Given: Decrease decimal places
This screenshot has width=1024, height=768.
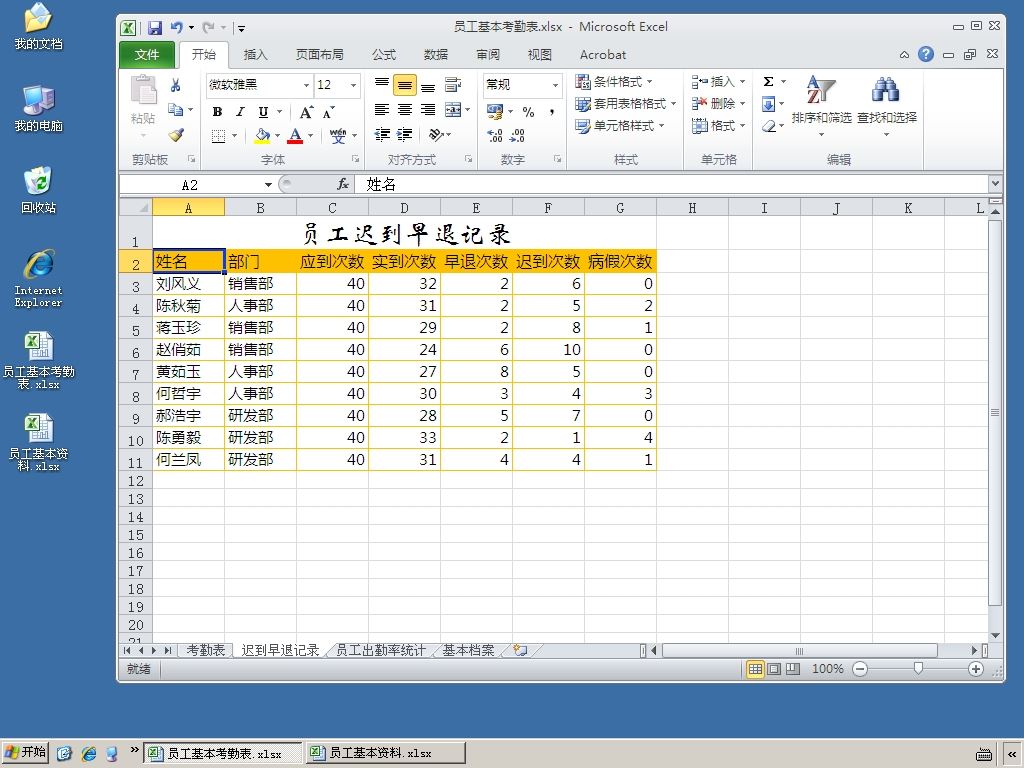Looking at the screenshot, I should [517, 135].
